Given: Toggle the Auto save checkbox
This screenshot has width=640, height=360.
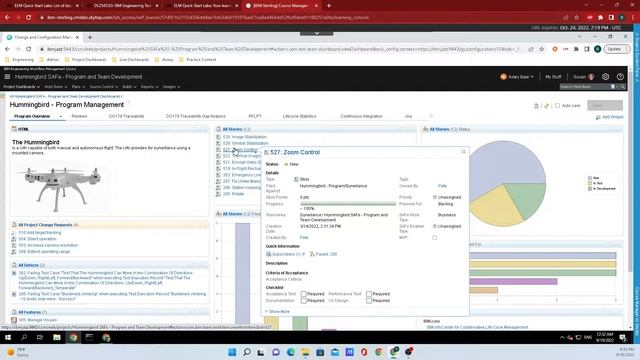Looking at the screenshot, I should point(557,106).
